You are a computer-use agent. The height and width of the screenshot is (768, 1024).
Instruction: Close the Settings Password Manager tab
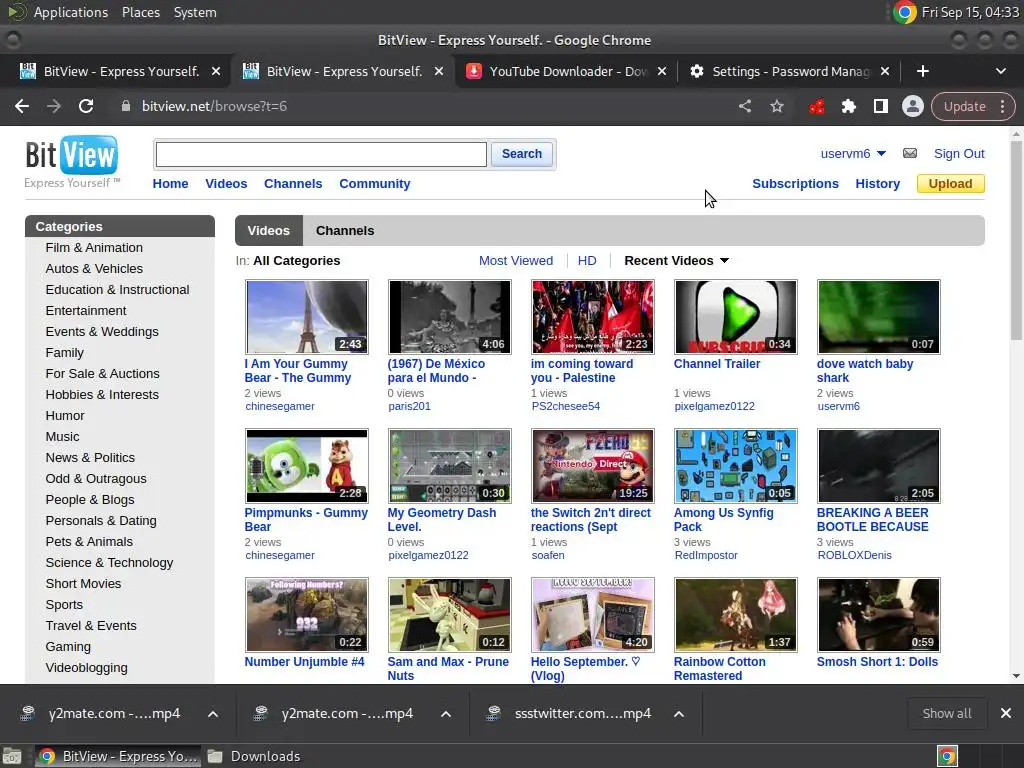884,71
